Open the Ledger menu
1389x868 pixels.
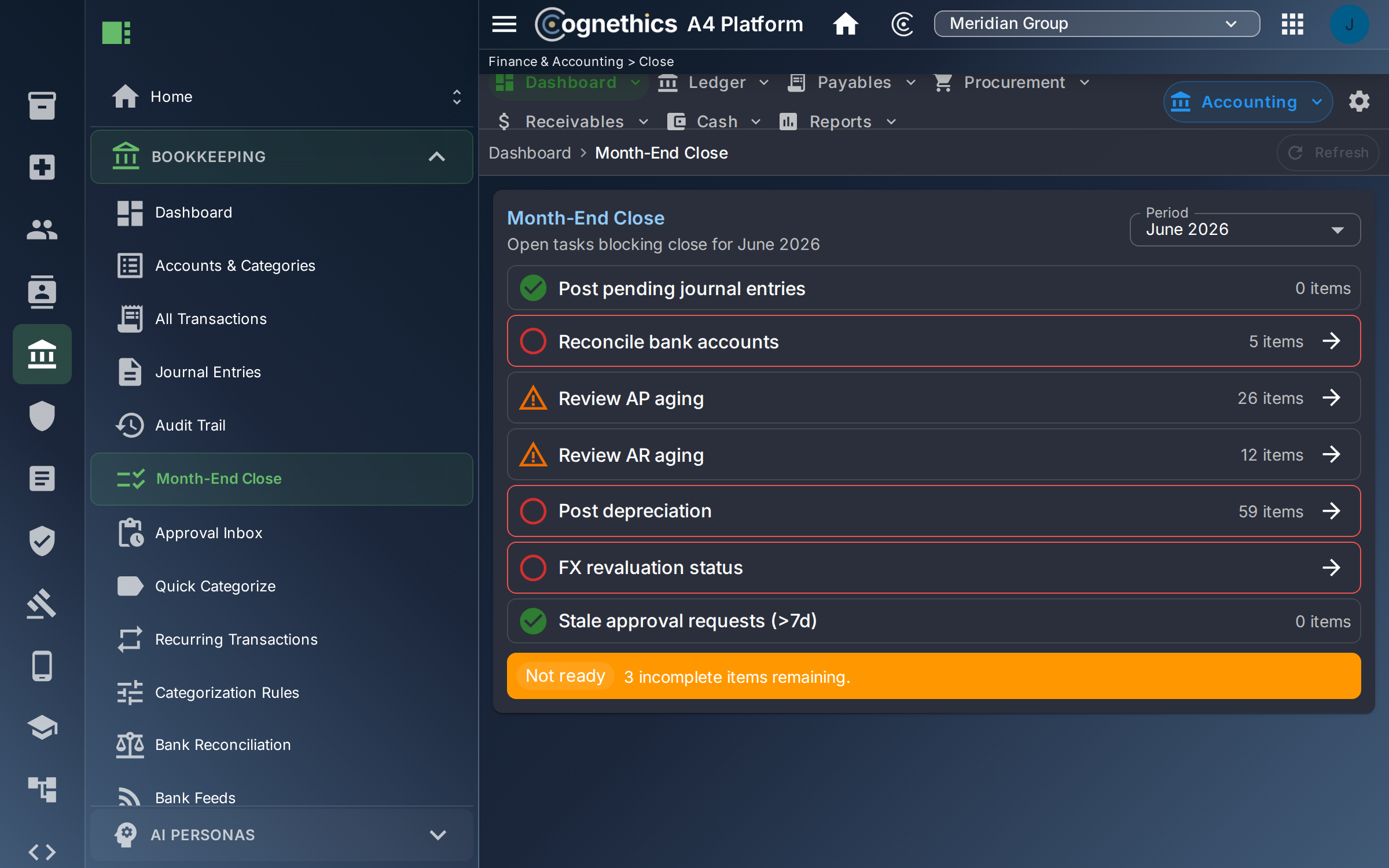pyautogui.click(x=713, y=83)
